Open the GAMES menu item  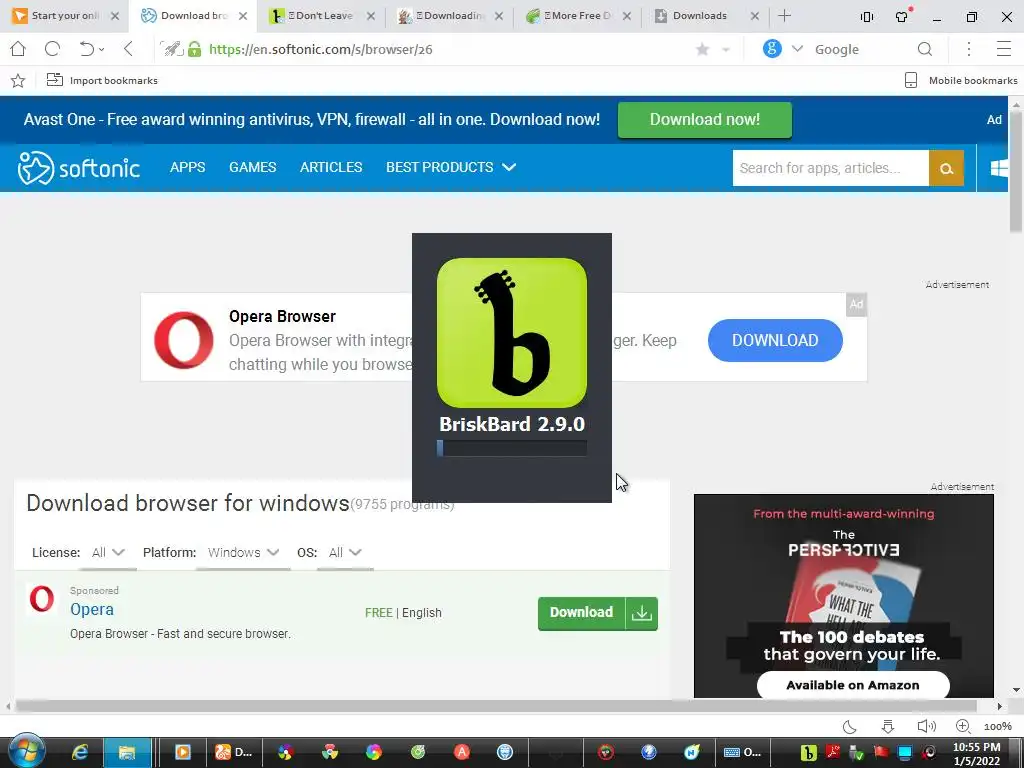click(x=253, y=167)
